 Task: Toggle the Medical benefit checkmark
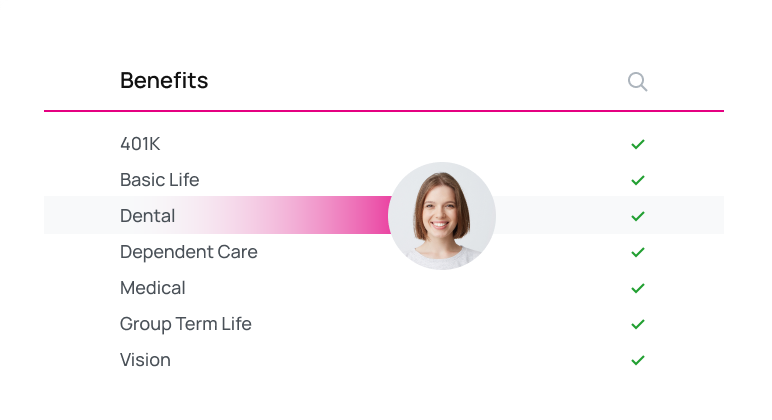click(638, 288)
